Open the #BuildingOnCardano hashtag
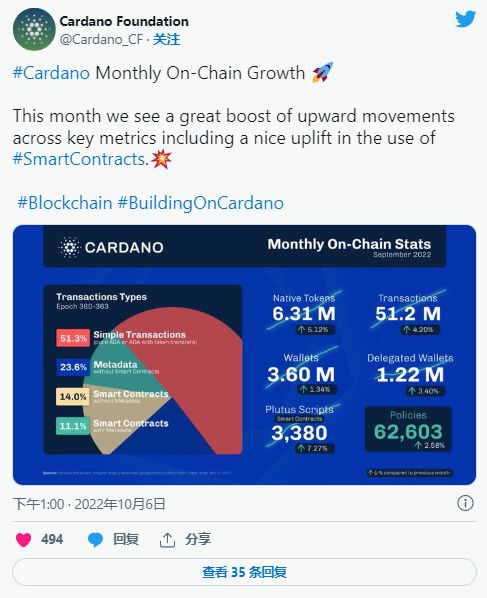 pos(201,203)
